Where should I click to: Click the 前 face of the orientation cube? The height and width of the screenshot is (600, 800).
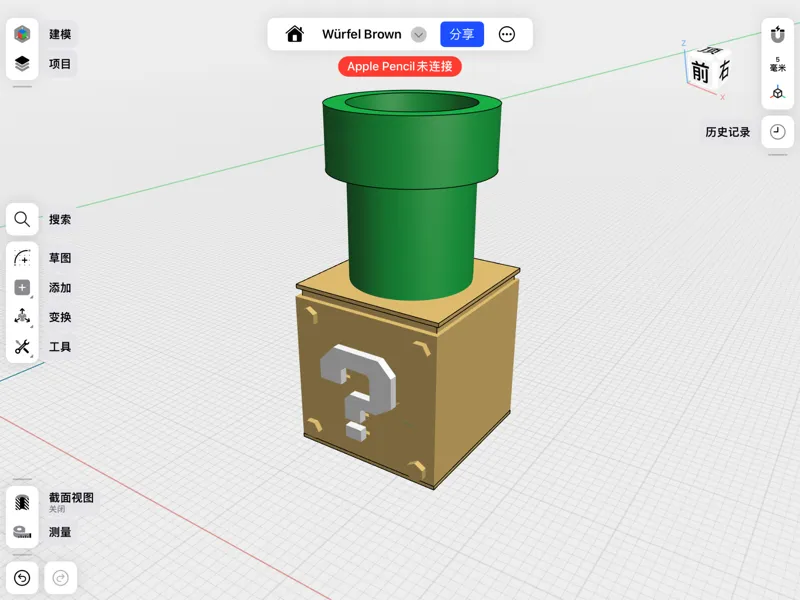700,72
